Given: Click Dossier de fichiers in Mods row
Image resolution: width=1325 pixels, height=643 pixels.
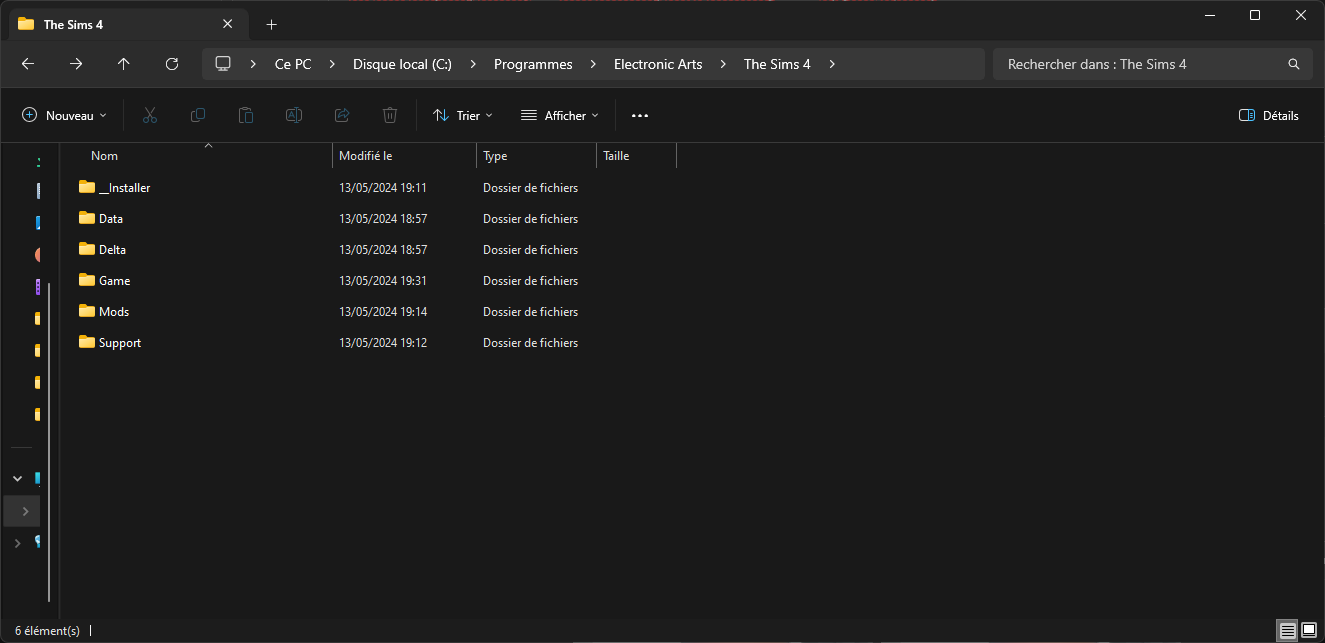Looking at the screenshot, I should (x=530, y=312).
